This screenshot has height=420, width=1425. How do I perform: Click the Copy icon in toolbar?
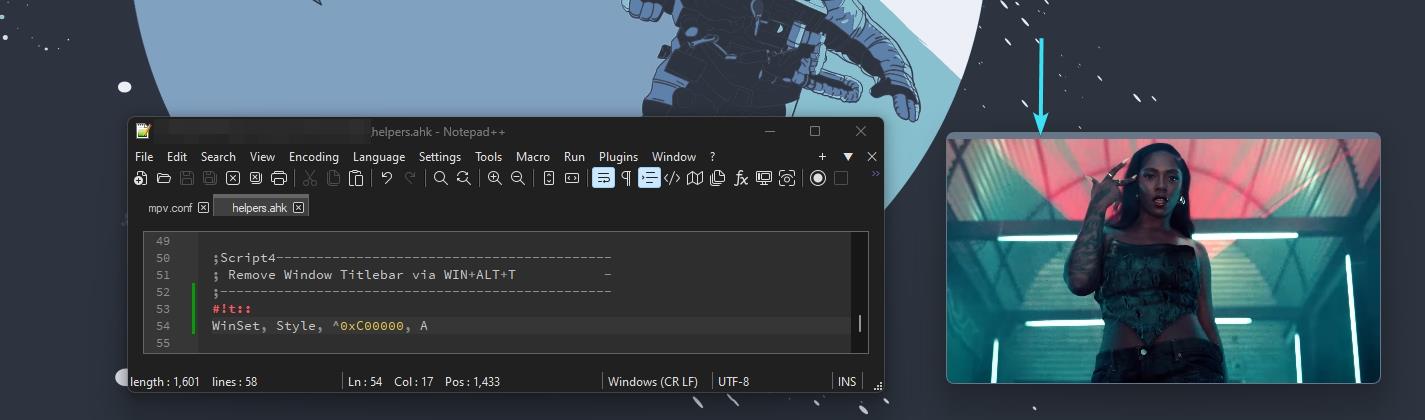[333, 178]
